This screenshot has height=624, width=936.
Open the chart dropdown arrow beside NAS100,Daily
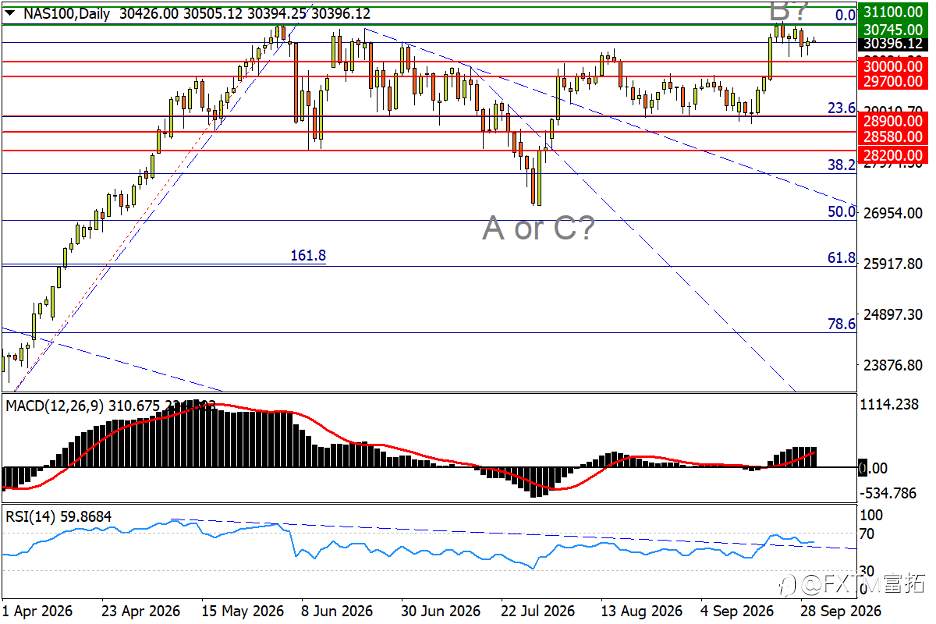(11, 13)
